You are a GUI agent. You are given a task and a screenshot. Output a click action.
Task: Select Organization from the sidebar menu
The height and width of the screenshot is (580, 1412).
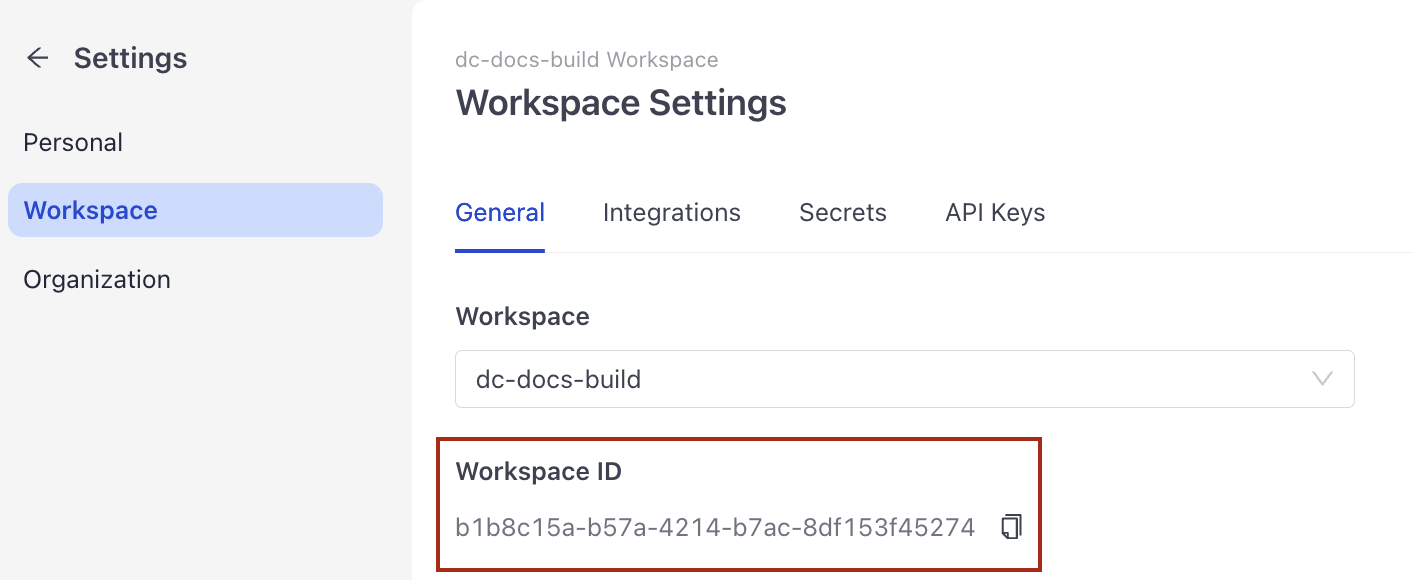pos(96,279)
